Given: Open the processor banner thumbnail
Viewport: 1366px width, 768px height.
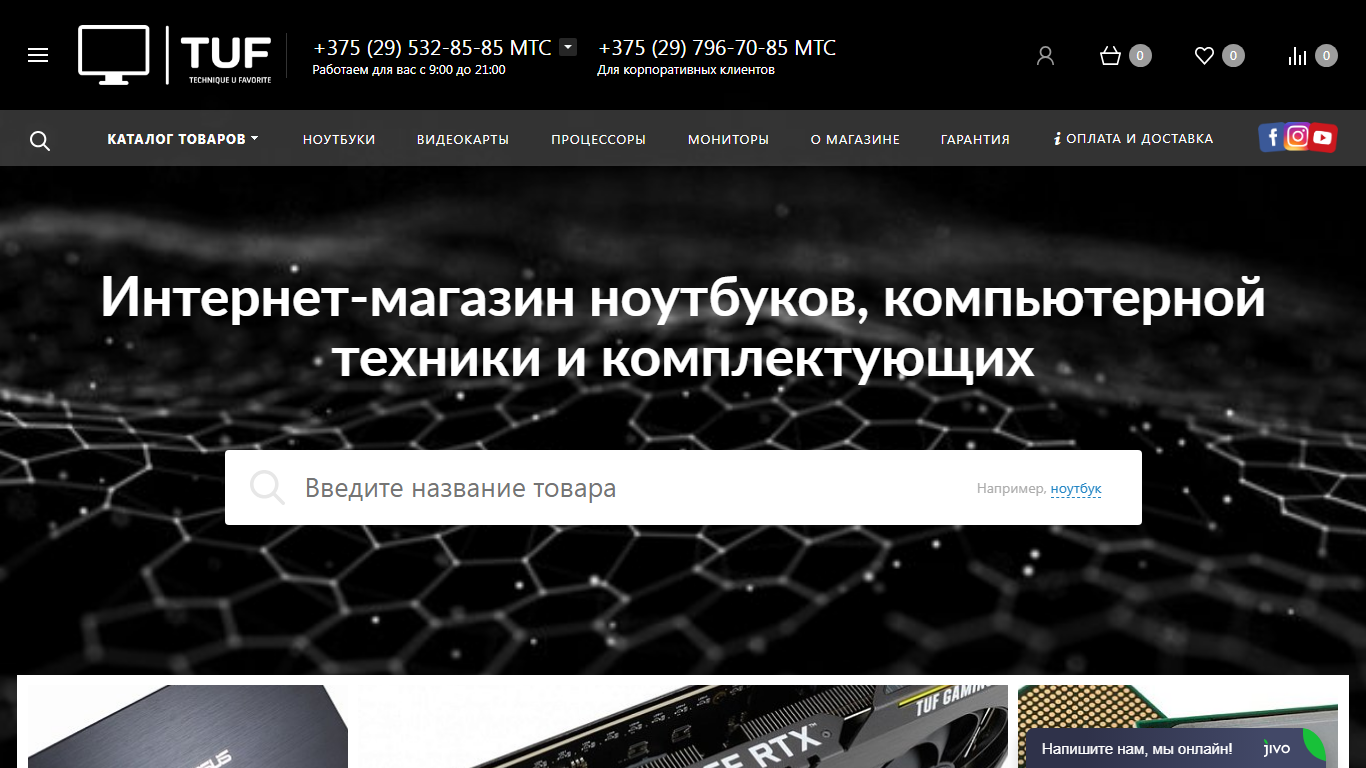Looking at the screenshot, I should (1178, 707).
